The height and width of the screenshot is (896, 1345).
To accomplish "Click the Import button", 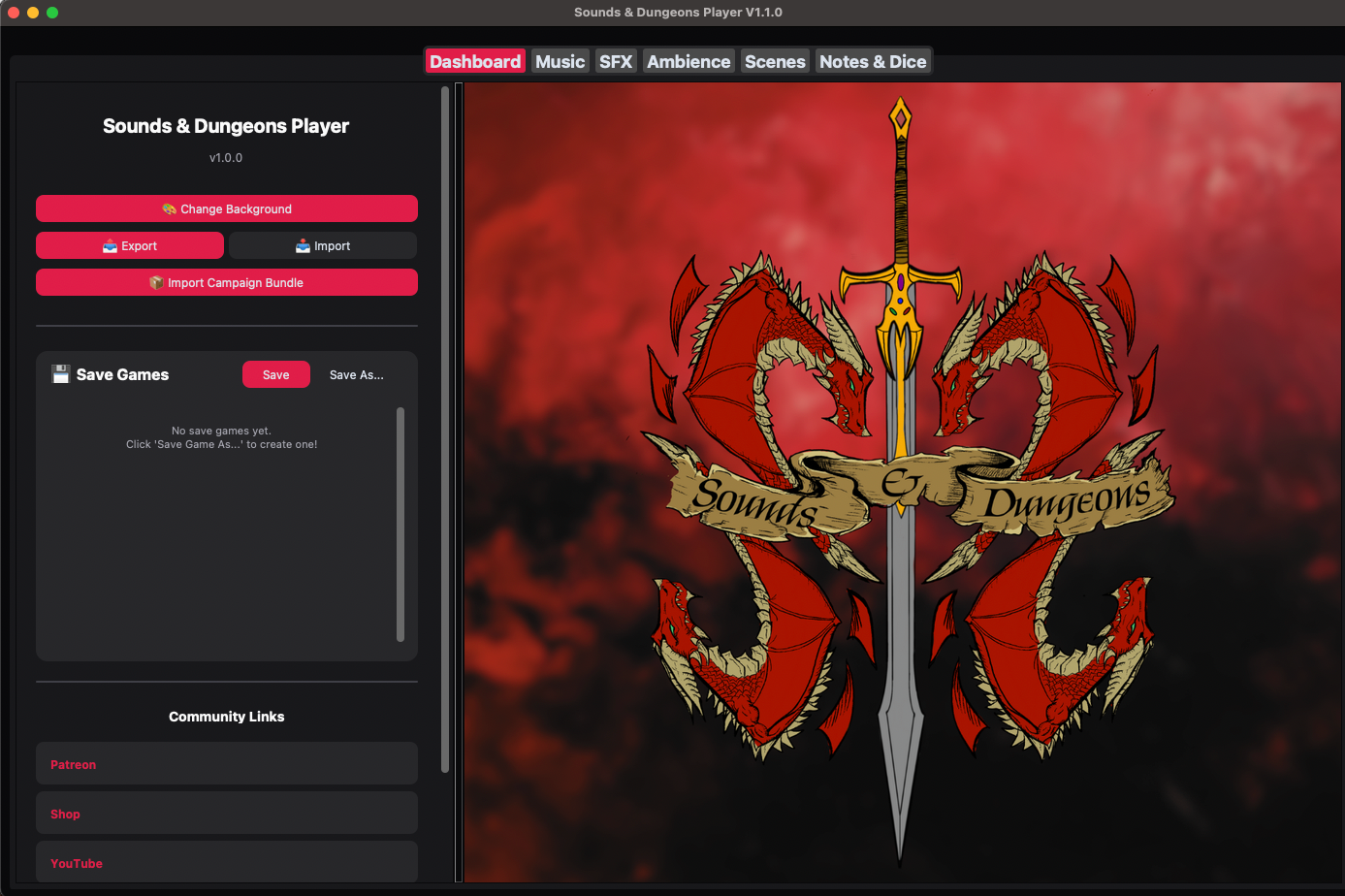I will pyautogui.click(x=323, y=245).
